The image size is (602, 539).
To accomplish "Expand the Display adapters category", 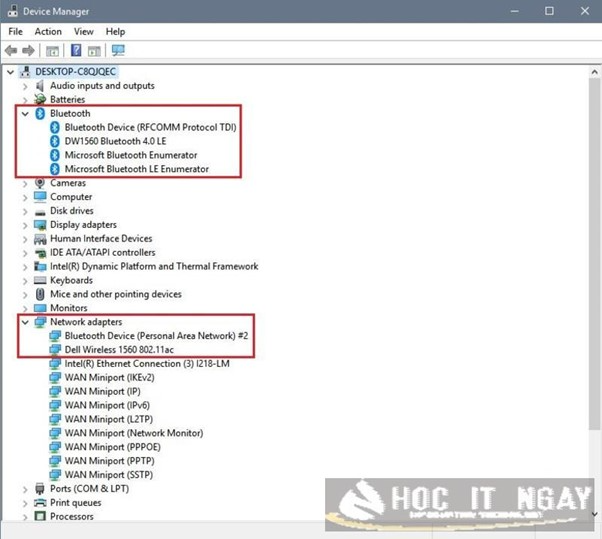I will 25,225.
